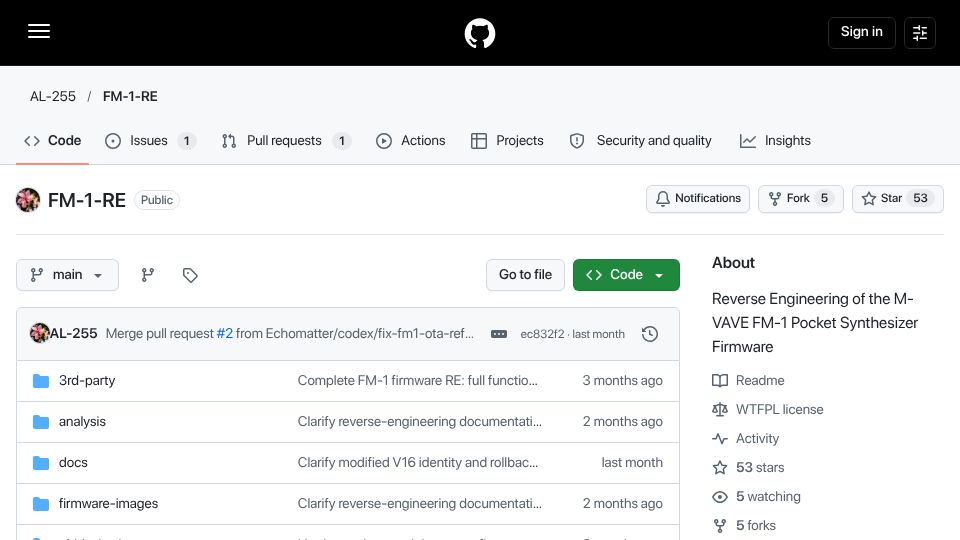The height and width of the screenshot is (540, 960).
Task: Click the Notifications bell button
Action: click(698, 199)
